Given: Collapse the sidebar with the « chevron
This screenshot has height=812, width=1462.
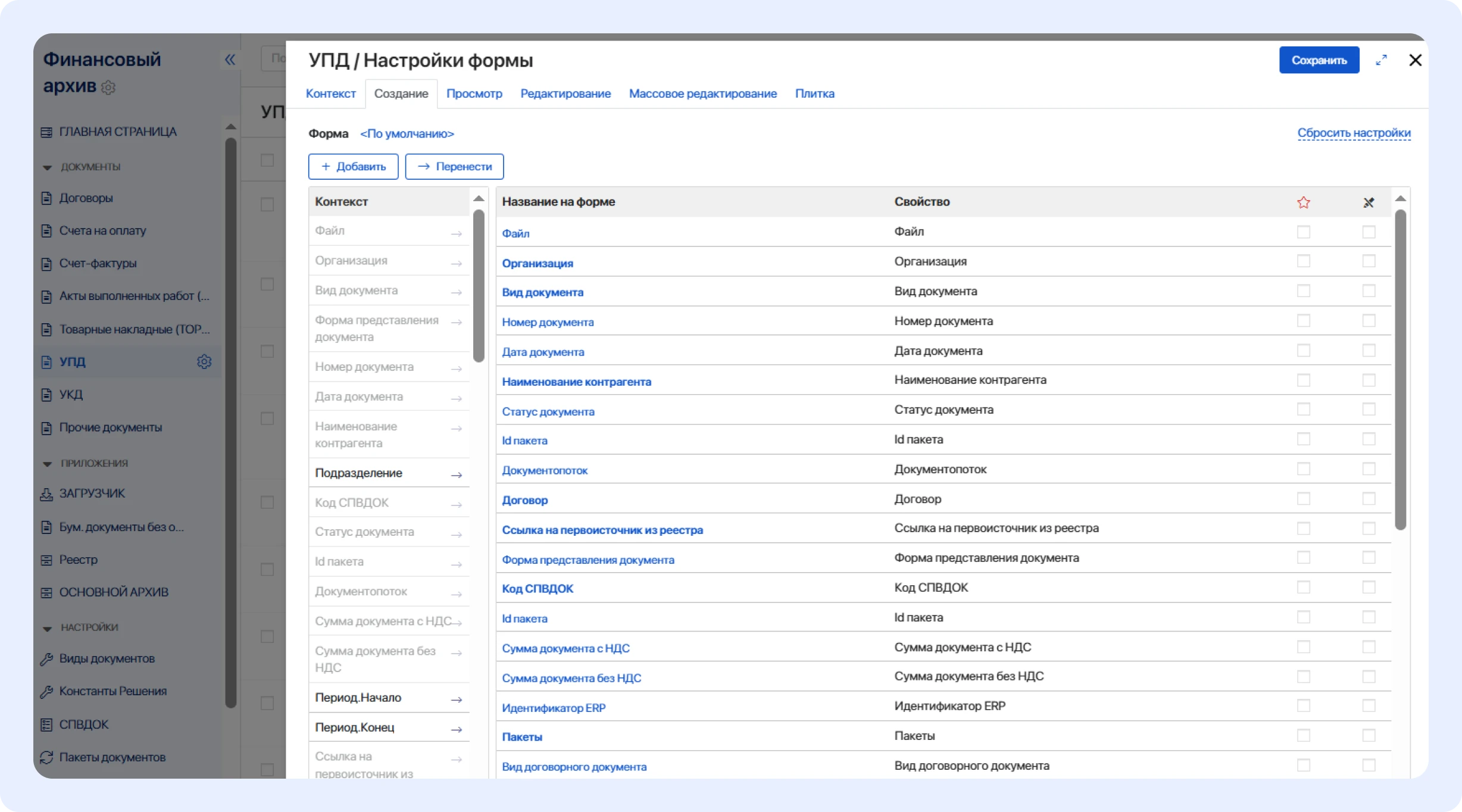Looking at the screenshot, I should [x=230, y=59].
